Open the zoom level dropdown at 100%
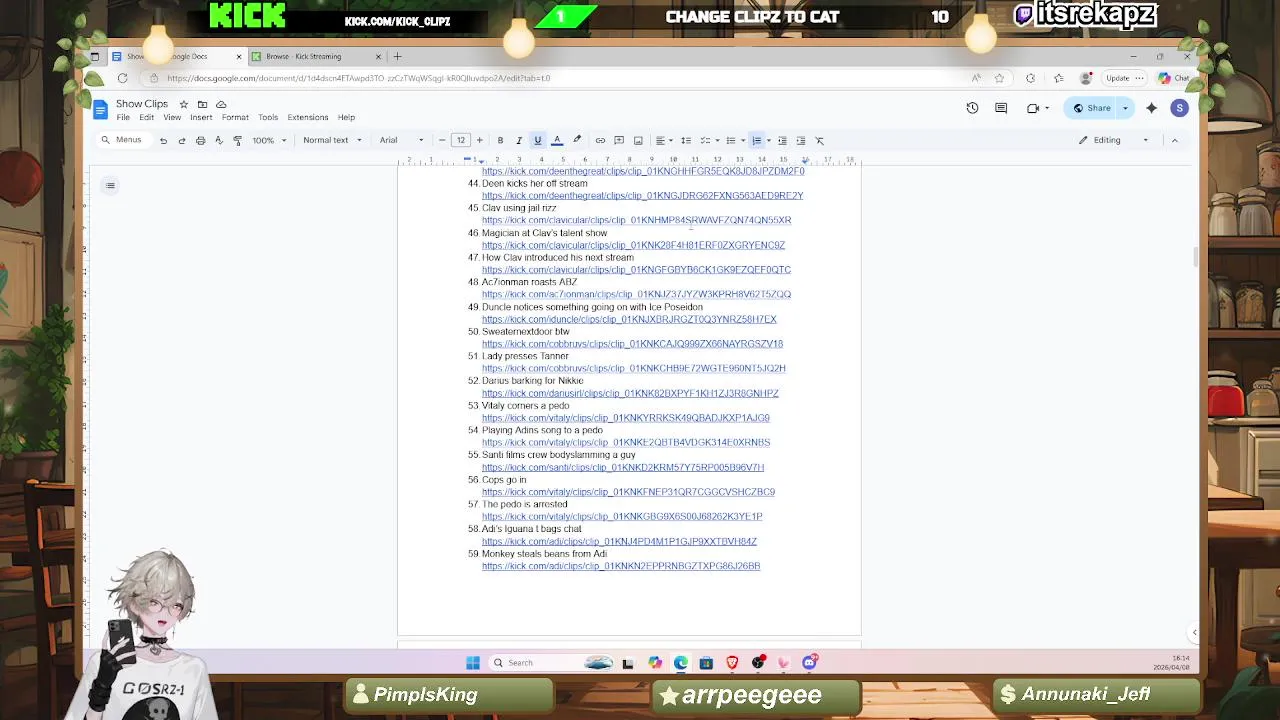 (269, 140)
